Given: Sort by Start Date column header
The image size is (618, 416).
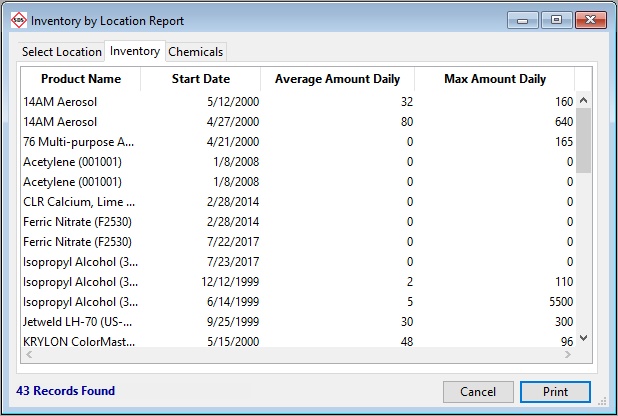Looking at the screenshot, I should point(201,79).
